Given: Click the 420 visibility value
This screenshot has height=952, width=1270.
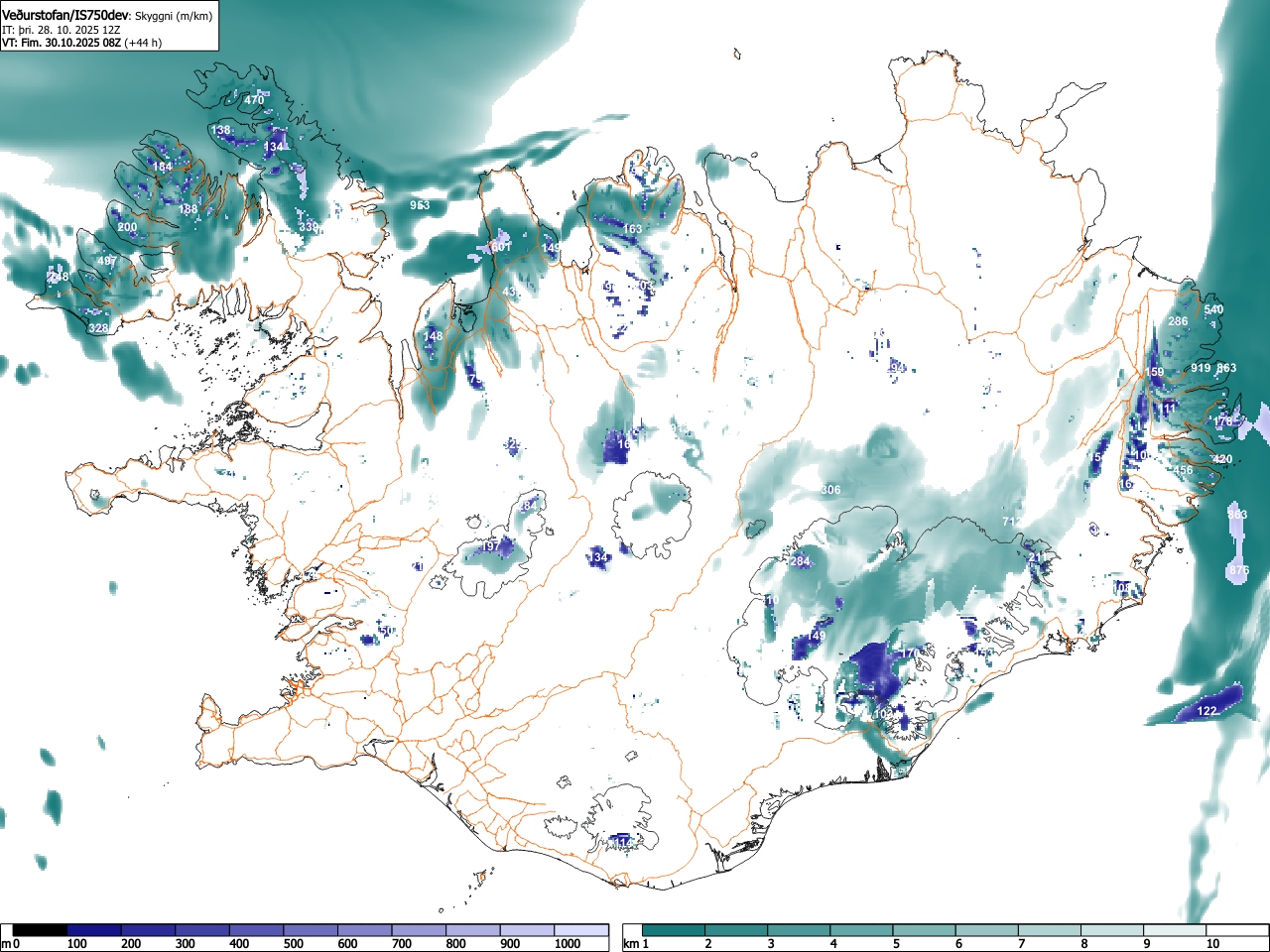Looking at the screenshot, I should pyautogui.click(x=1221, y=459).
